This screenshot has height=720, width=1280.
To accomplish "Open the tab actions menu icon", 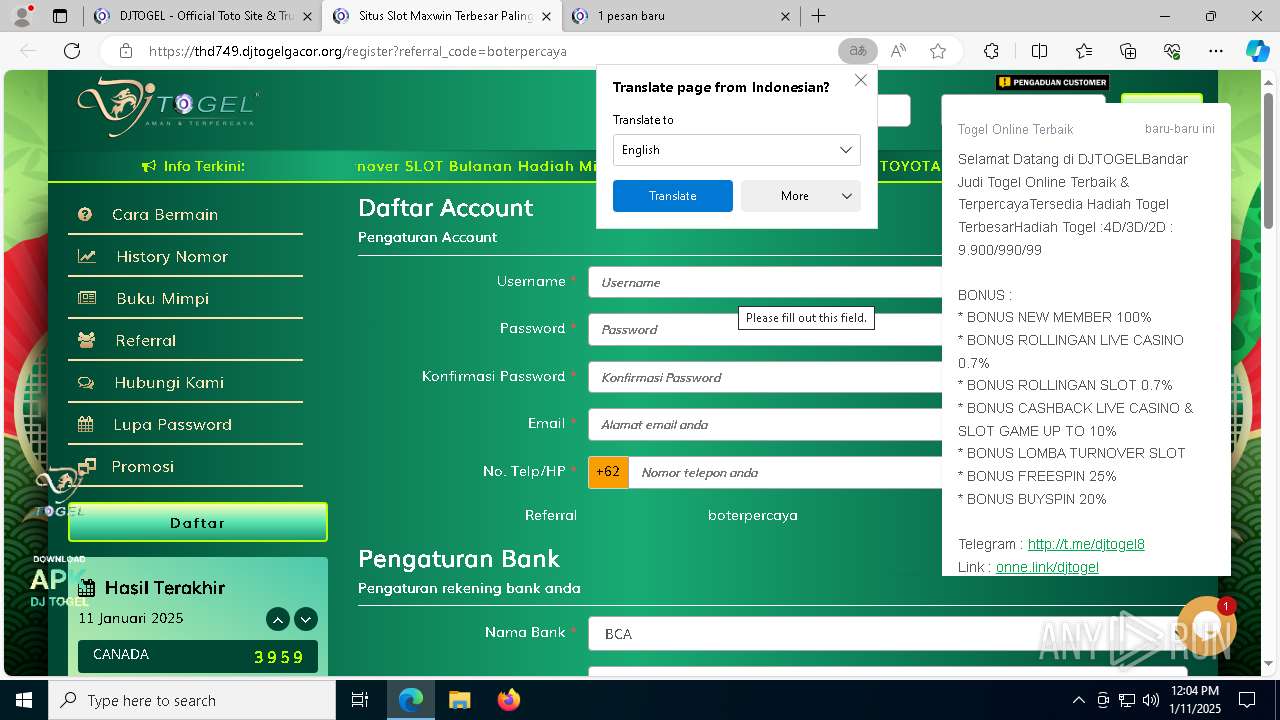I will (x=60, y=16).
